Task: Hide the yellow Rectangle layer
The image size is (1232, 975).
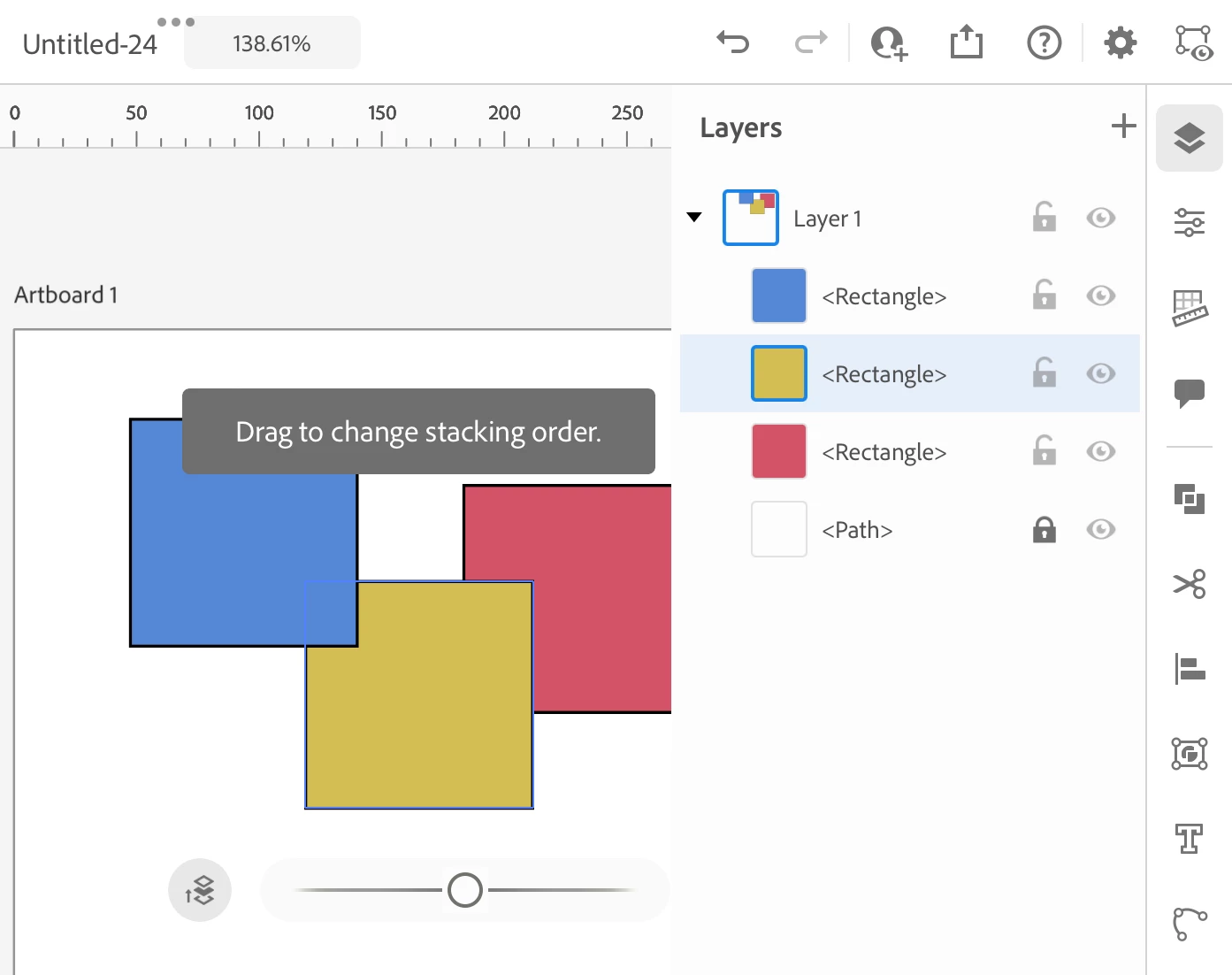Action: pos(1101,373)
